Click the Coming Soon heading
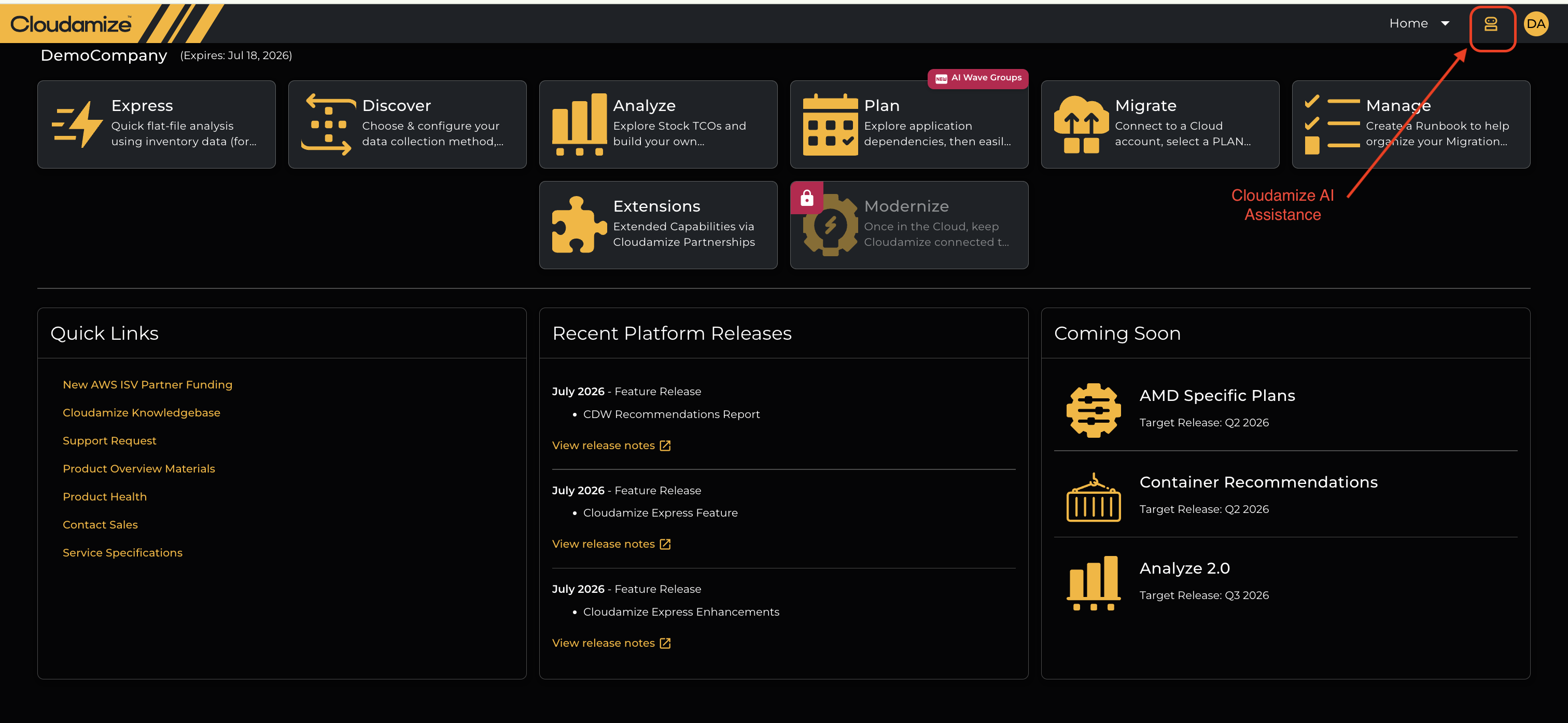The height and width of the screenshot is (723, 1568). [x=1117, y=334]
